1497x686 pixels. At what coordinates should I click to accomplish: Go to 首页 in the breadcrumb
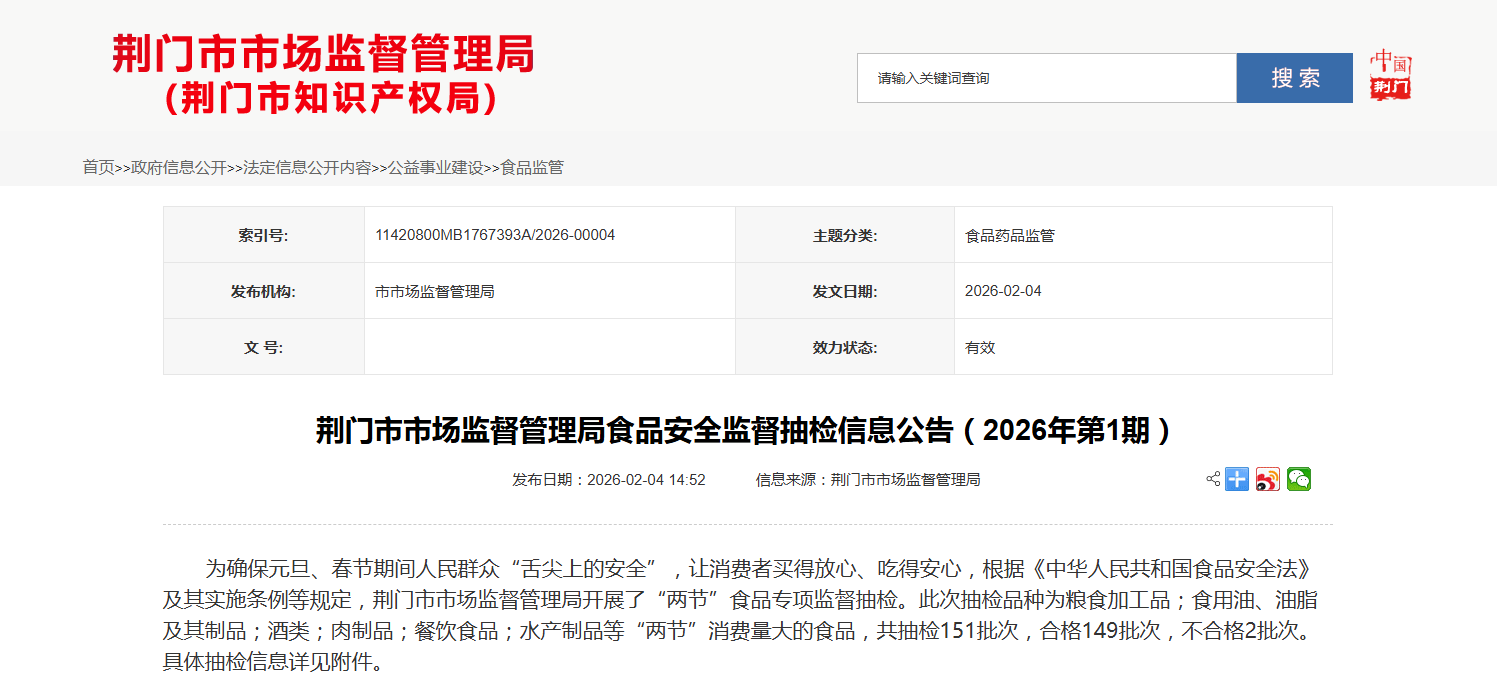(x=98, y=167)
